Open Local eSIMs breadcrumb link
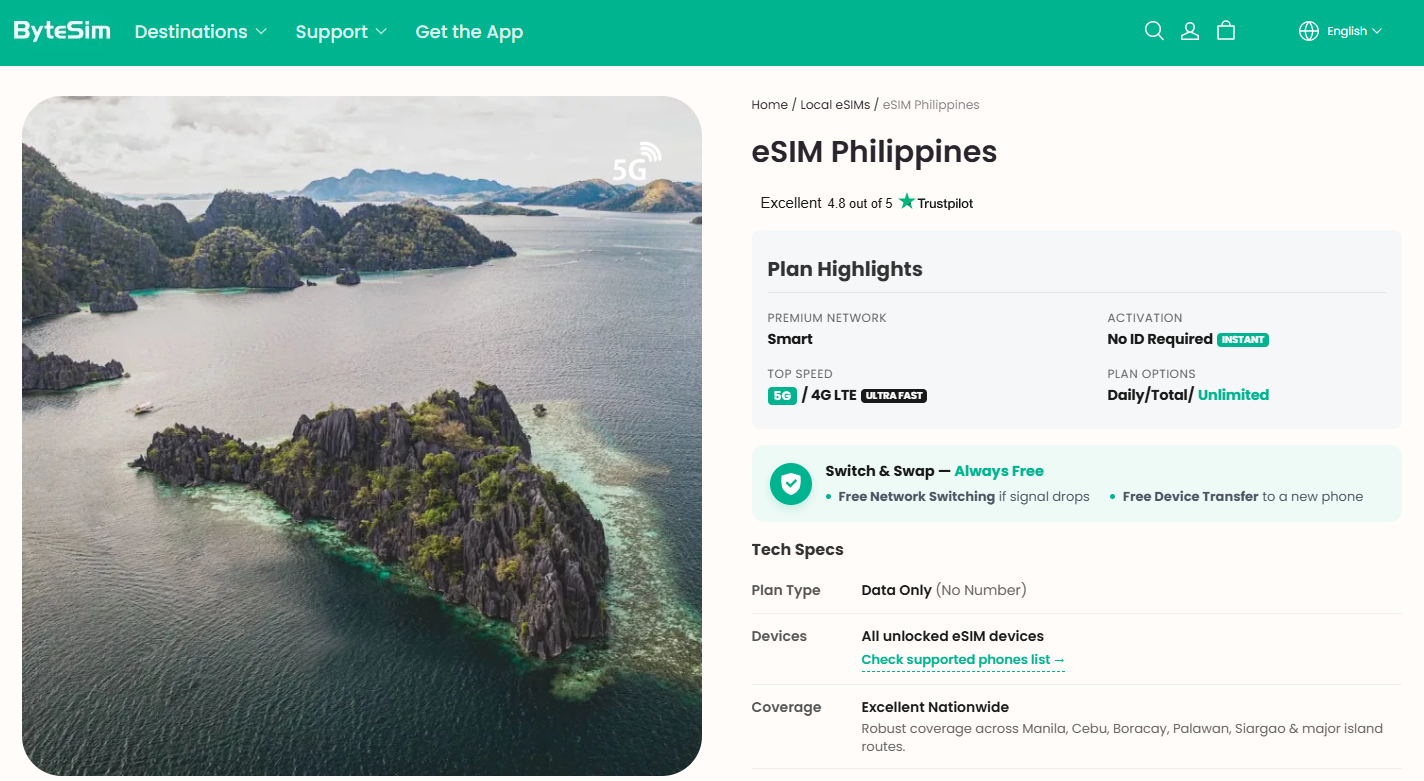 835,105
